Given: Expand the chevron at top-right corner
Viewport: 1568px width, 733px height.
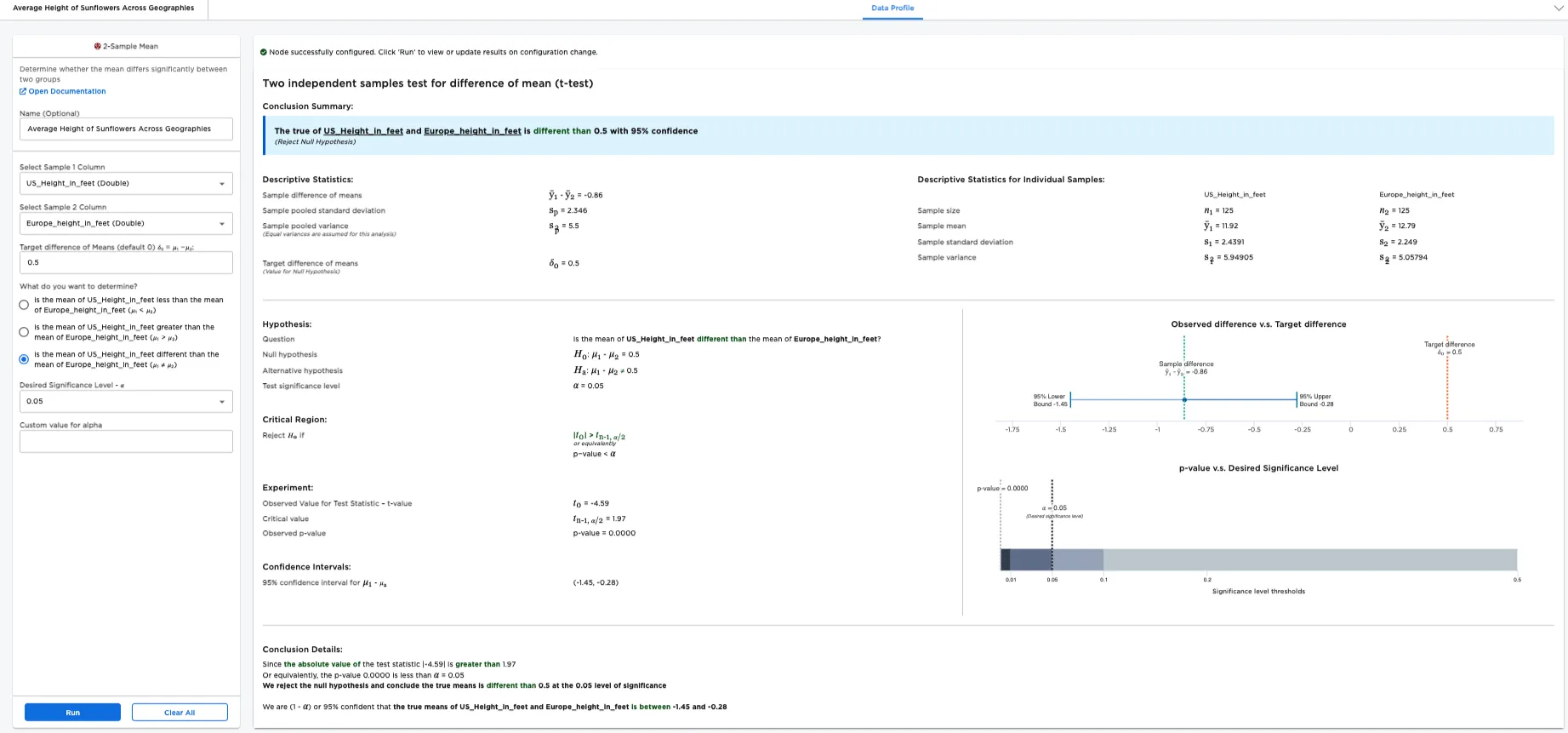Looking at the screenshot, I should pyautogui.click(x=1558, y=9).
